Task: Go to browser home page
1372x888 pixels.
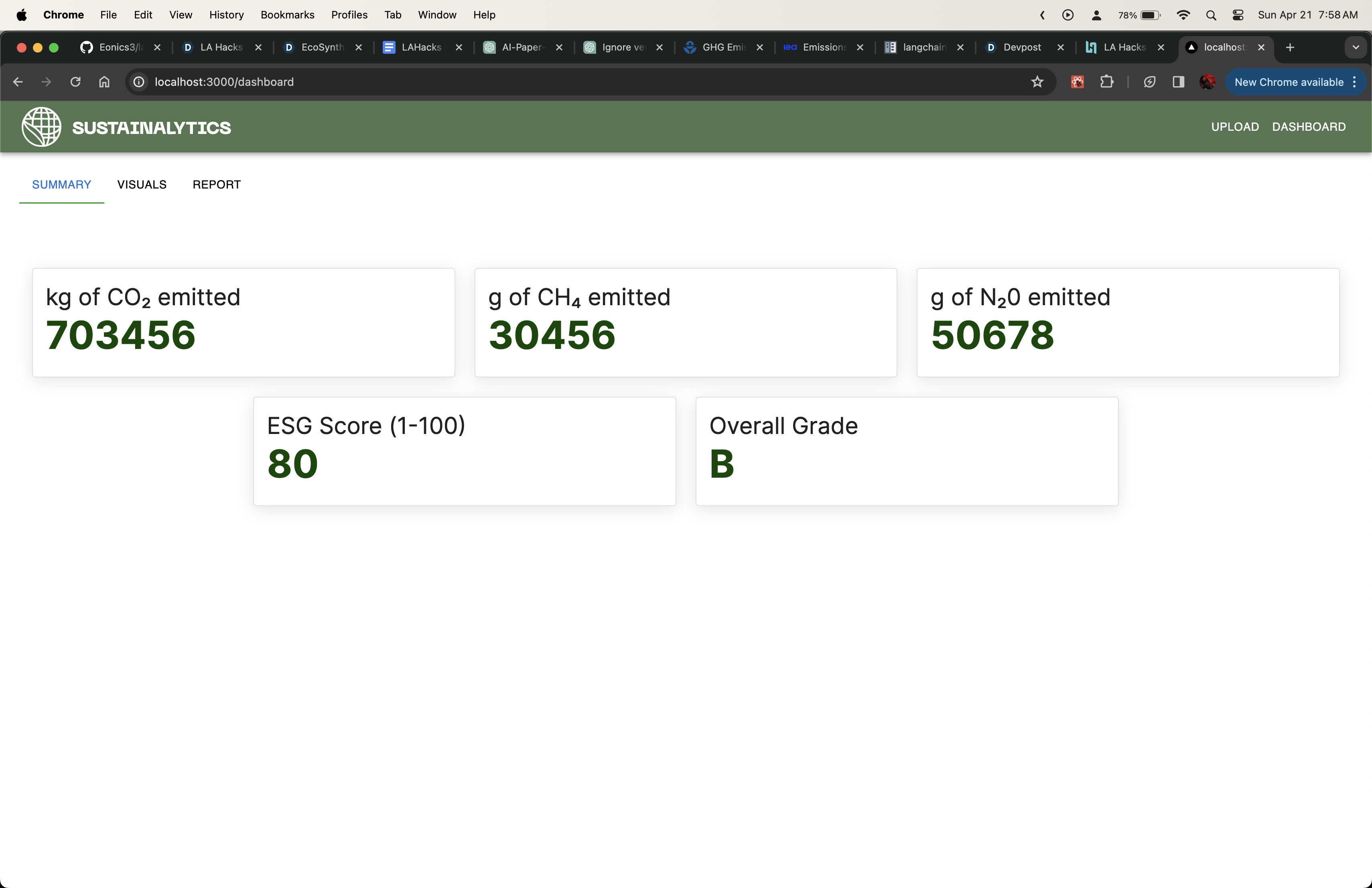Action: (x=104, y=82)
